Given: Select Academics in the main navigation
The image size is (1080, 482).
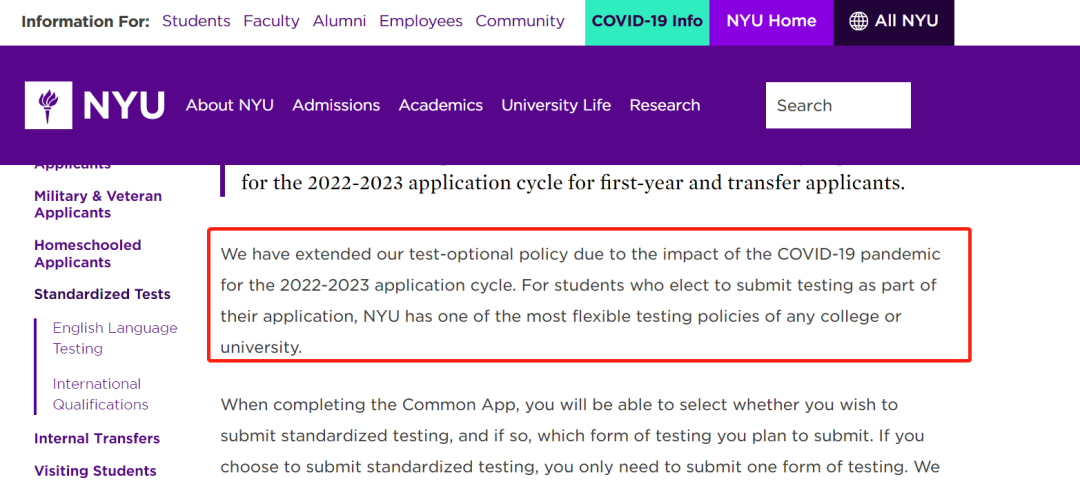Looking at the screenshot, I should click(x=440, y=105).
